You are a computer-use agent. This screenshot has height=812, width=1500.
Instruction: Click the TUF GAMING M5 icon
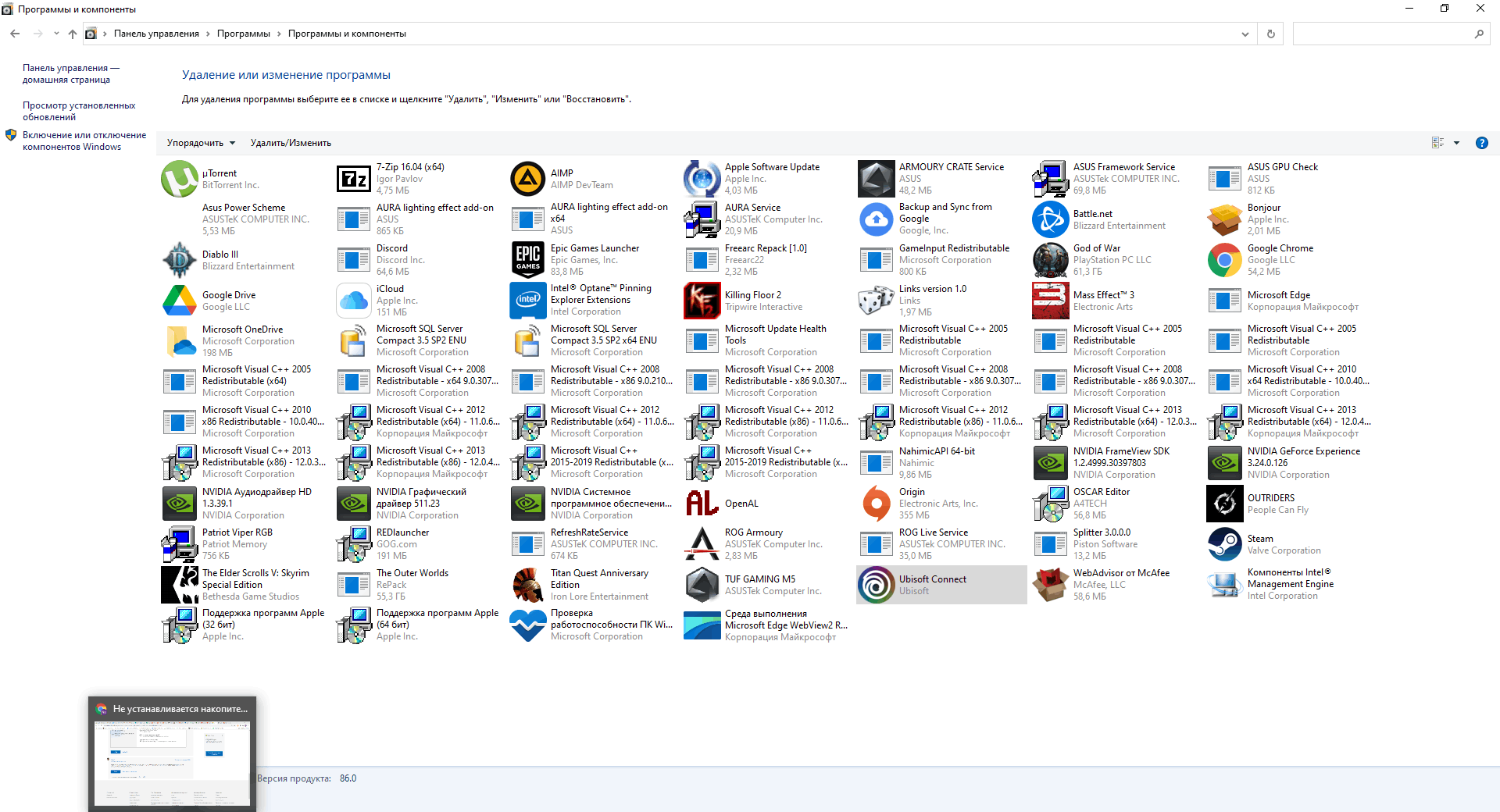702,585
